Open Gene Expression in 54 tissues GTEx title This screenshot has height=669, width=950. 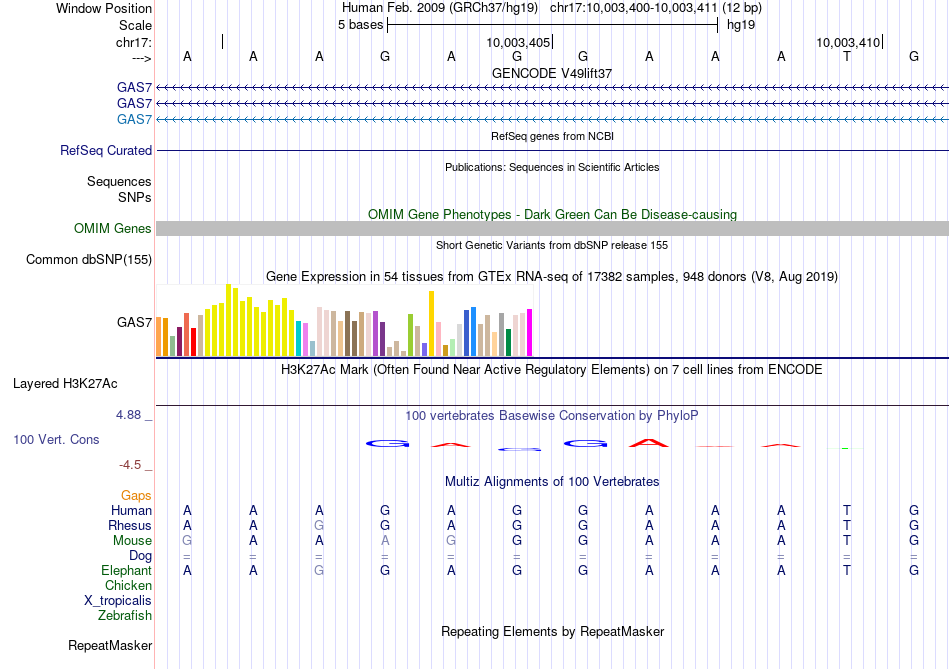coord(552,277)
